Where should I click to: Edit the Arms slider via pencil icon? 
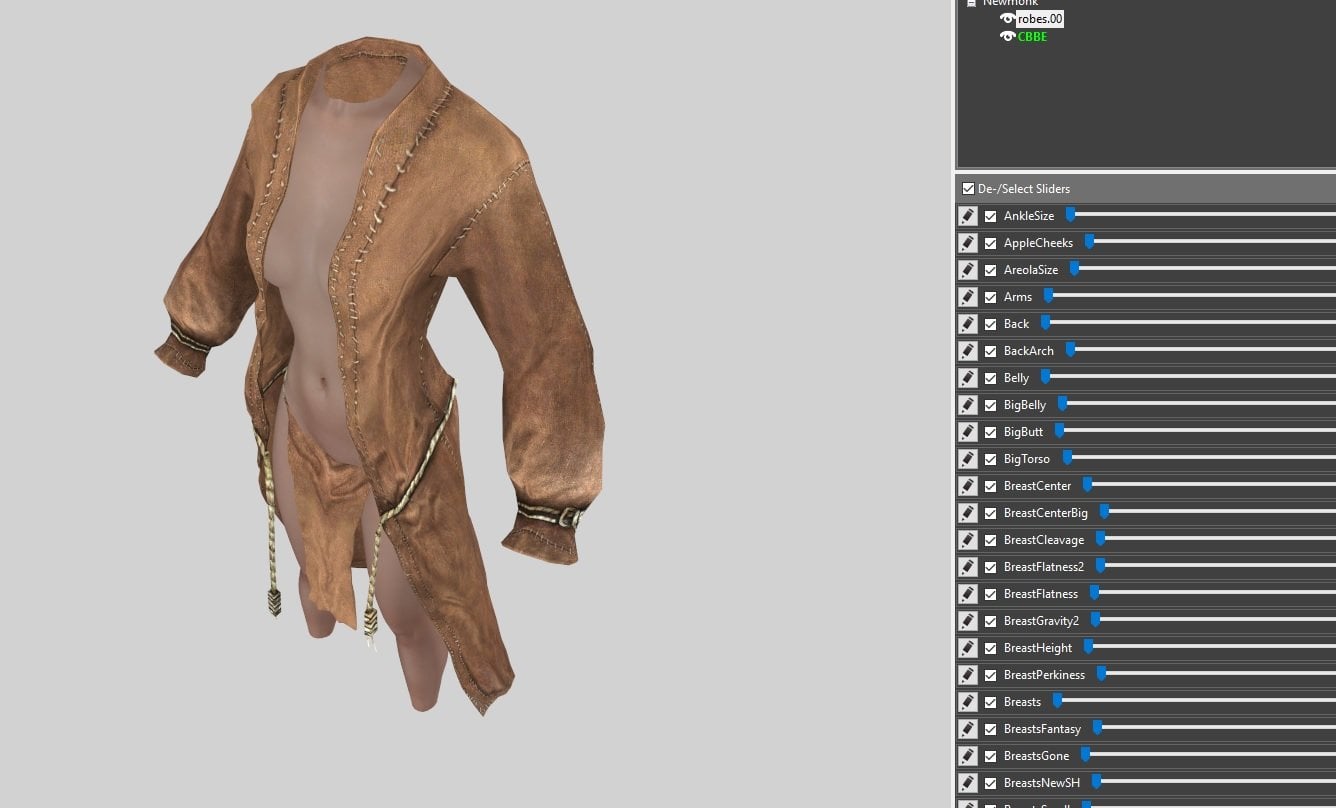pos(967,297)
